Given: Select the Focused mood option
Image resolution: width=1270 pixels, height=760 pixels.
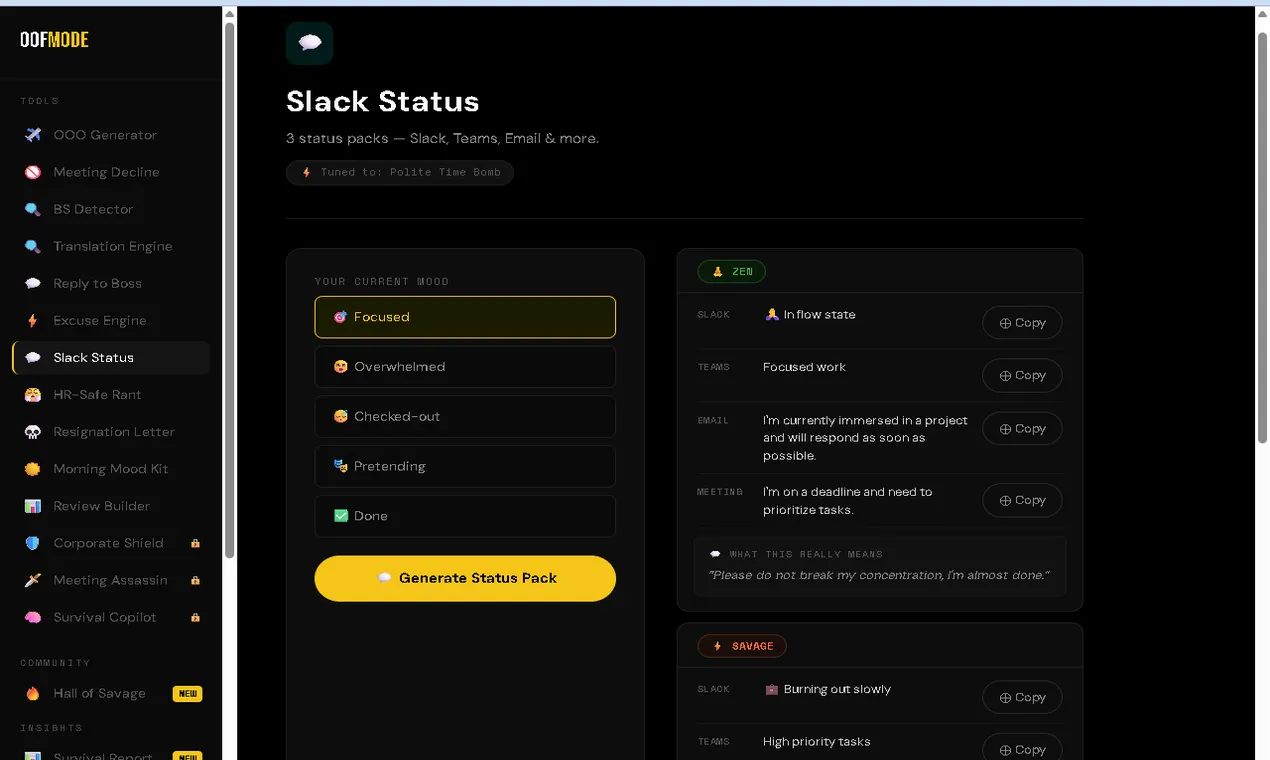Looking at the screenshot, I should pyautogui.click(x=465, y=317).
